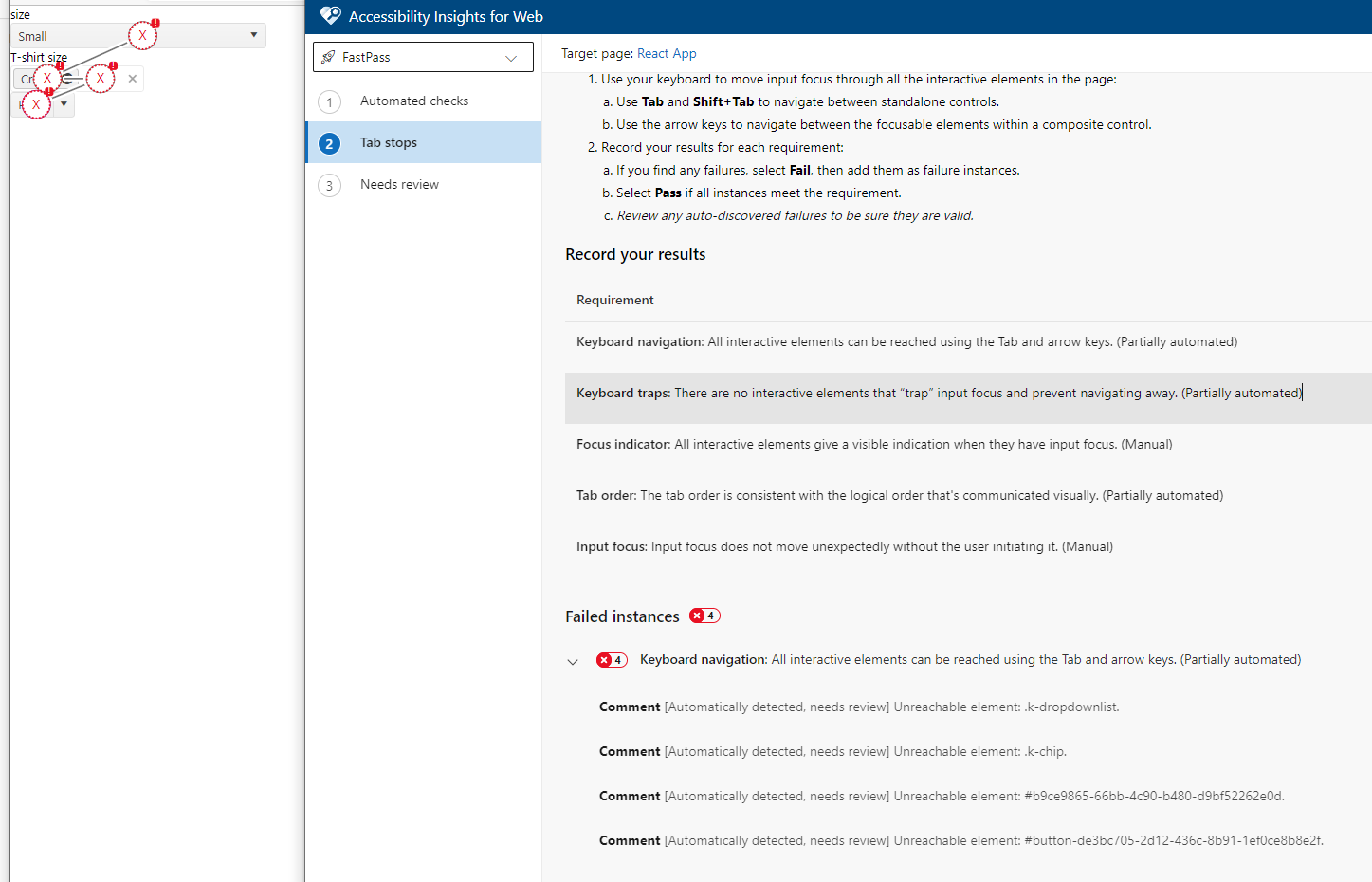Select the Keyboard traps requirement row
The width and height of the screenshot is (1372, 882).
[939, 394]
